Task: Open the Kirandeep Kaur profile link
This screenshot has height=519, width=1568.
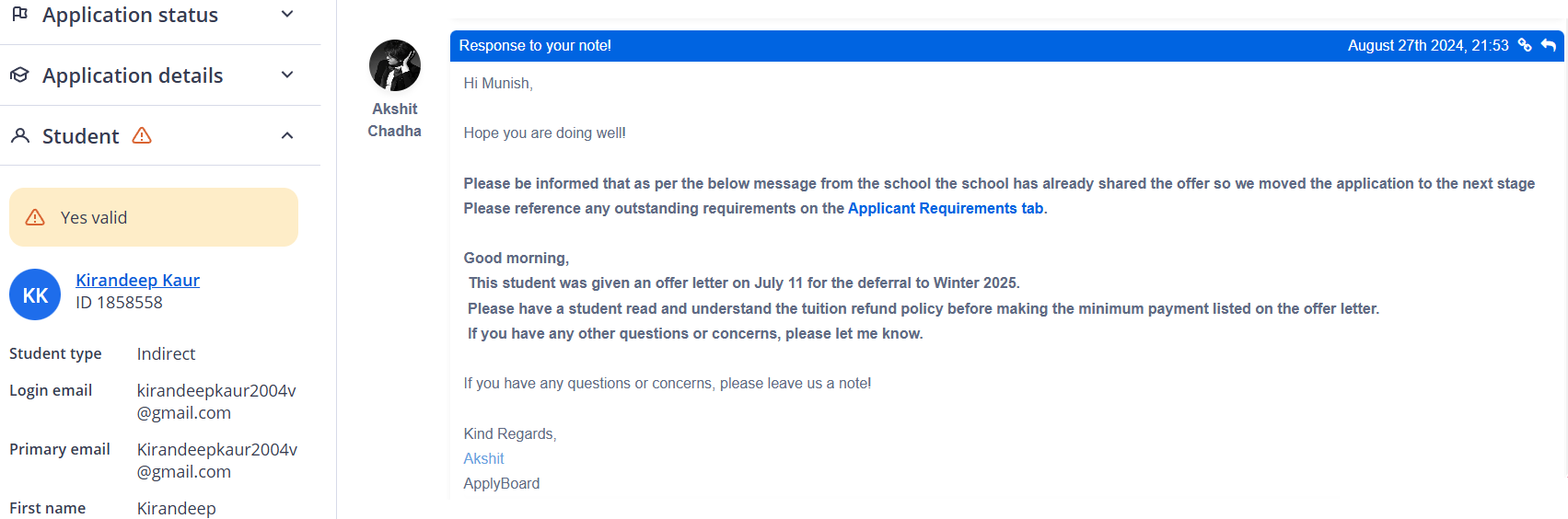Action: [x=137, y=280]
